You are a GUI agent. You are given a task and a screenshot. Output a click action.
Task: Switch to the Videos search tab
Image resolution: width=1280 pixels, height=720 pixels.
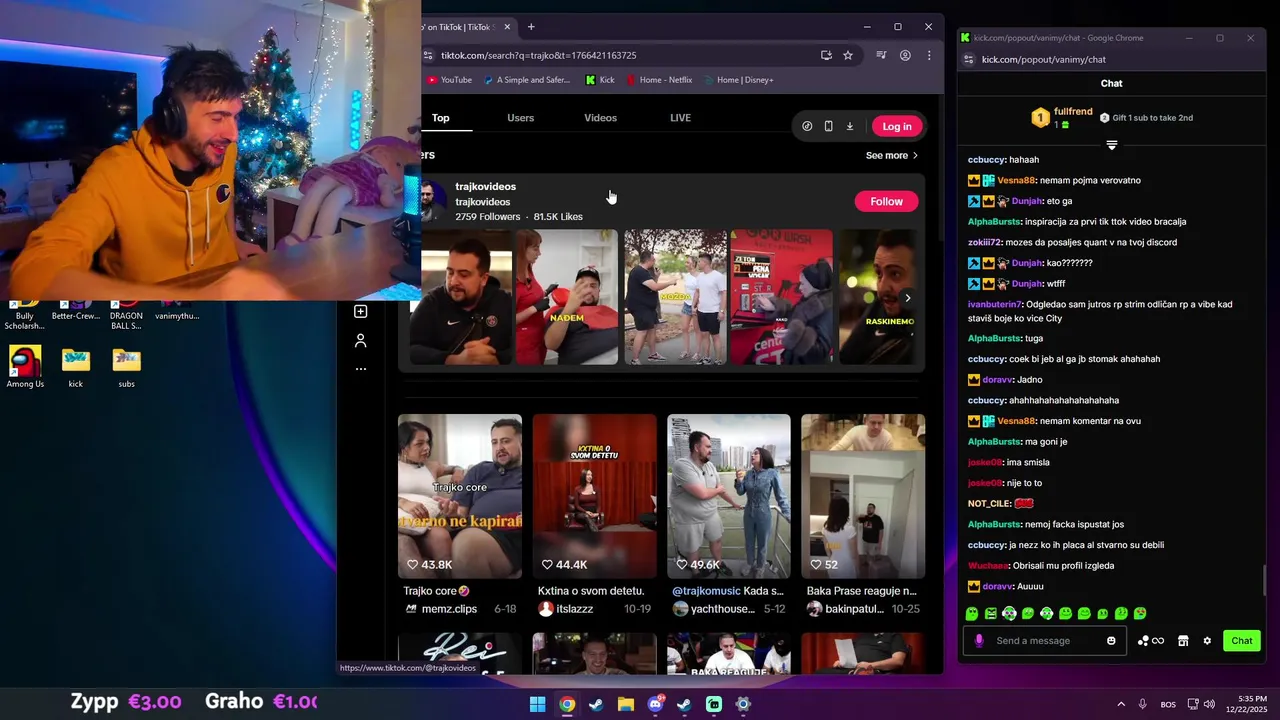coord(600,118)
